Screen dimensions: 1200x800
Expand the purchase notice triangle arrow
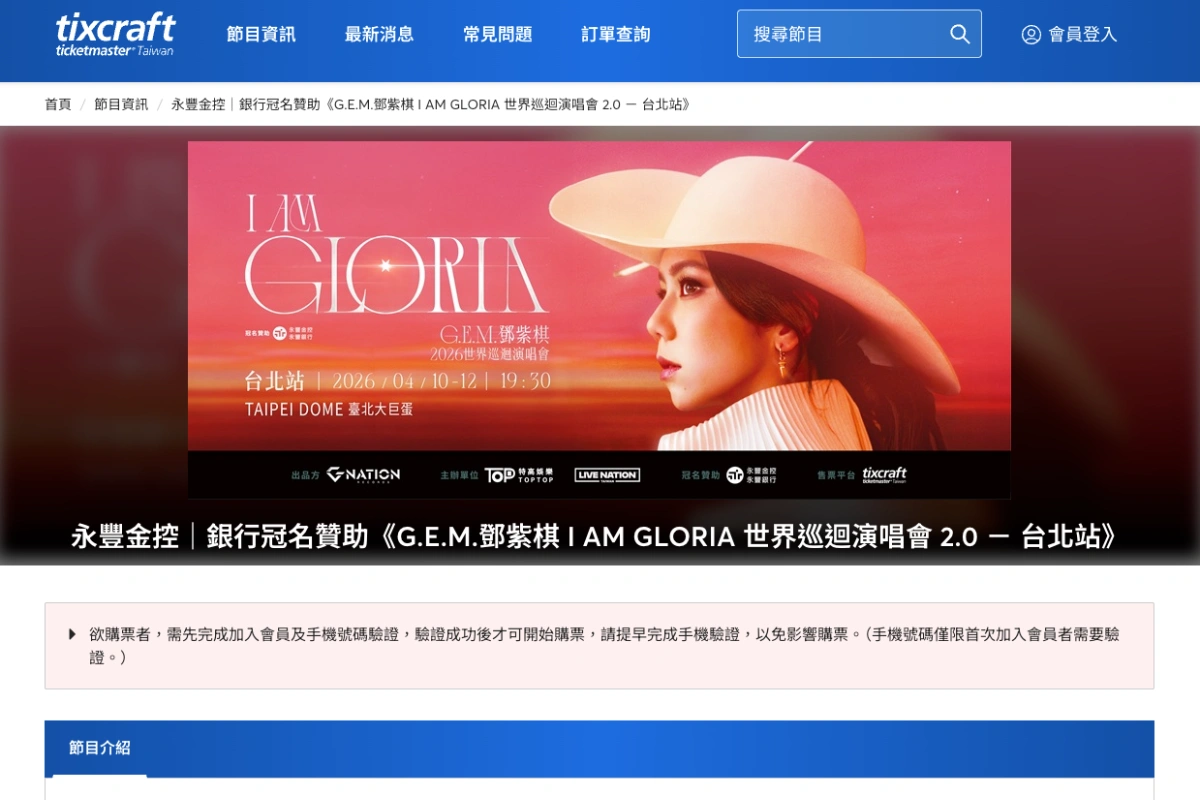pyautogui.click(x=73, y=634)
